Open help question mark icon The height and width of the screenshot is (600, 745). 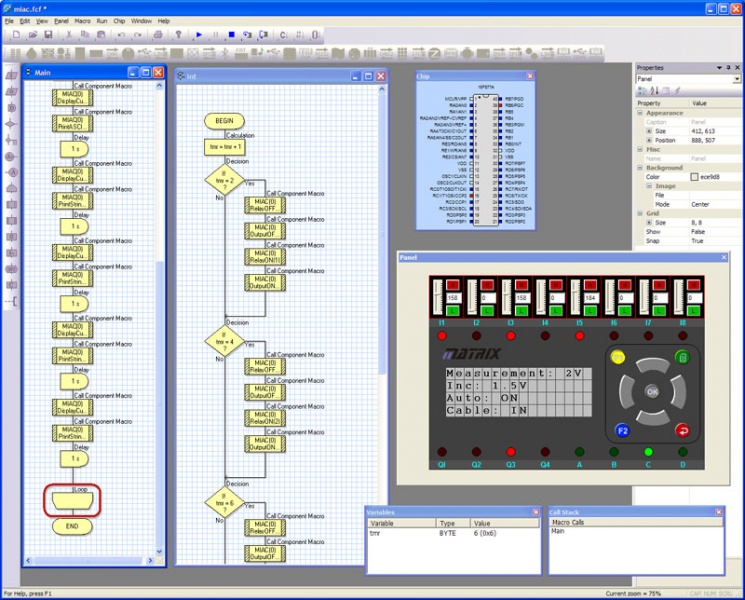pyautogui.click(x=179, y=35)
